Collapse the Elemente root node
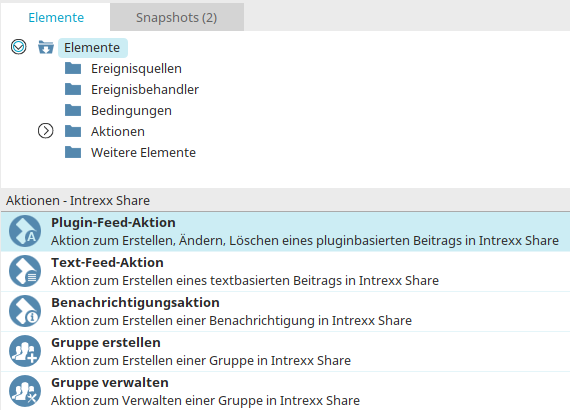The image size is (570, 410). tap(19, 47)
